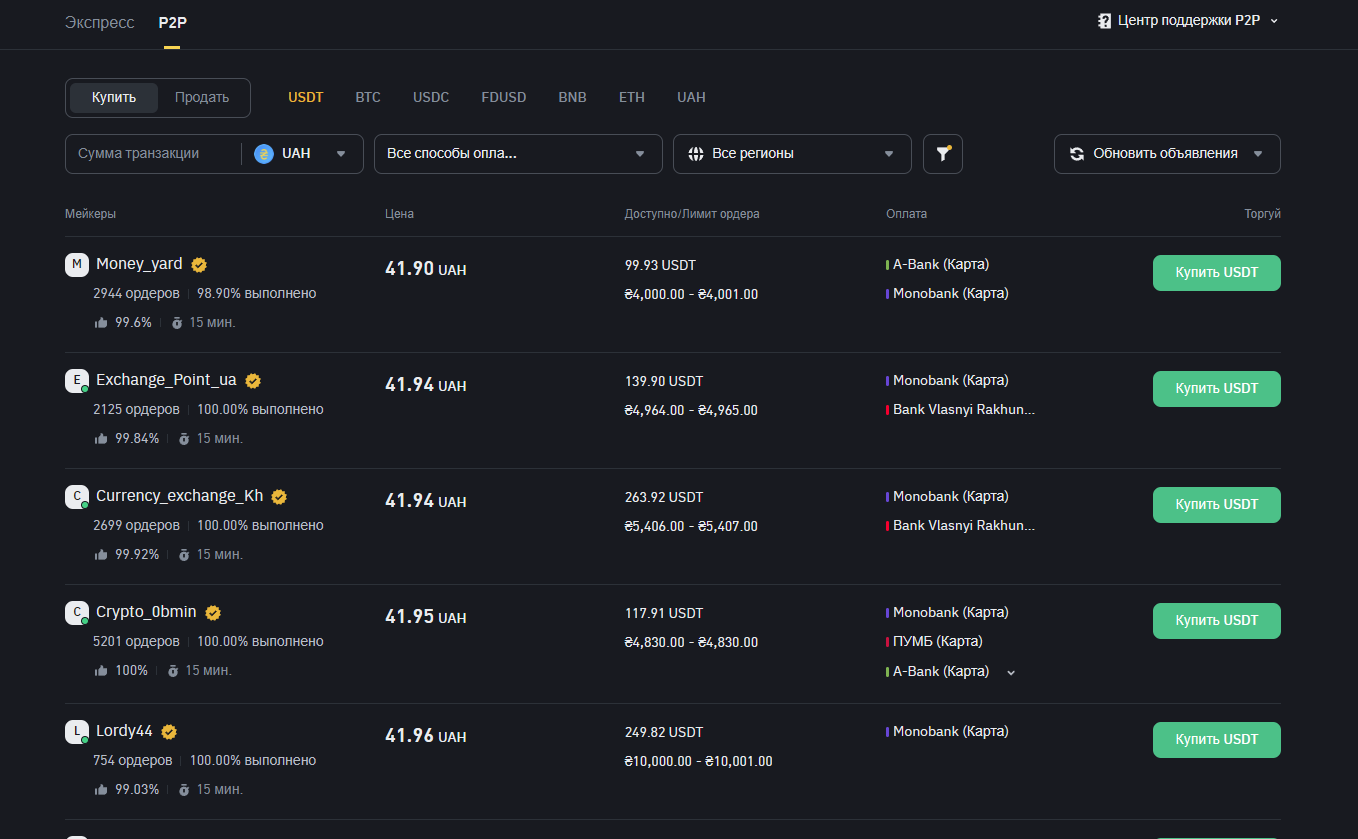Click Money_yard verified merchant badge
The height and width of the screenshot is (839, 1358).
[199, 265]
